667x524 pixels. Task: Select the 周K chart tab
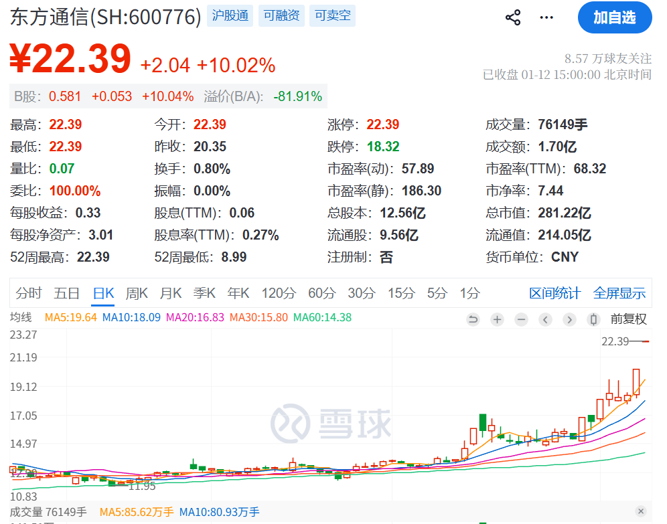137,293
